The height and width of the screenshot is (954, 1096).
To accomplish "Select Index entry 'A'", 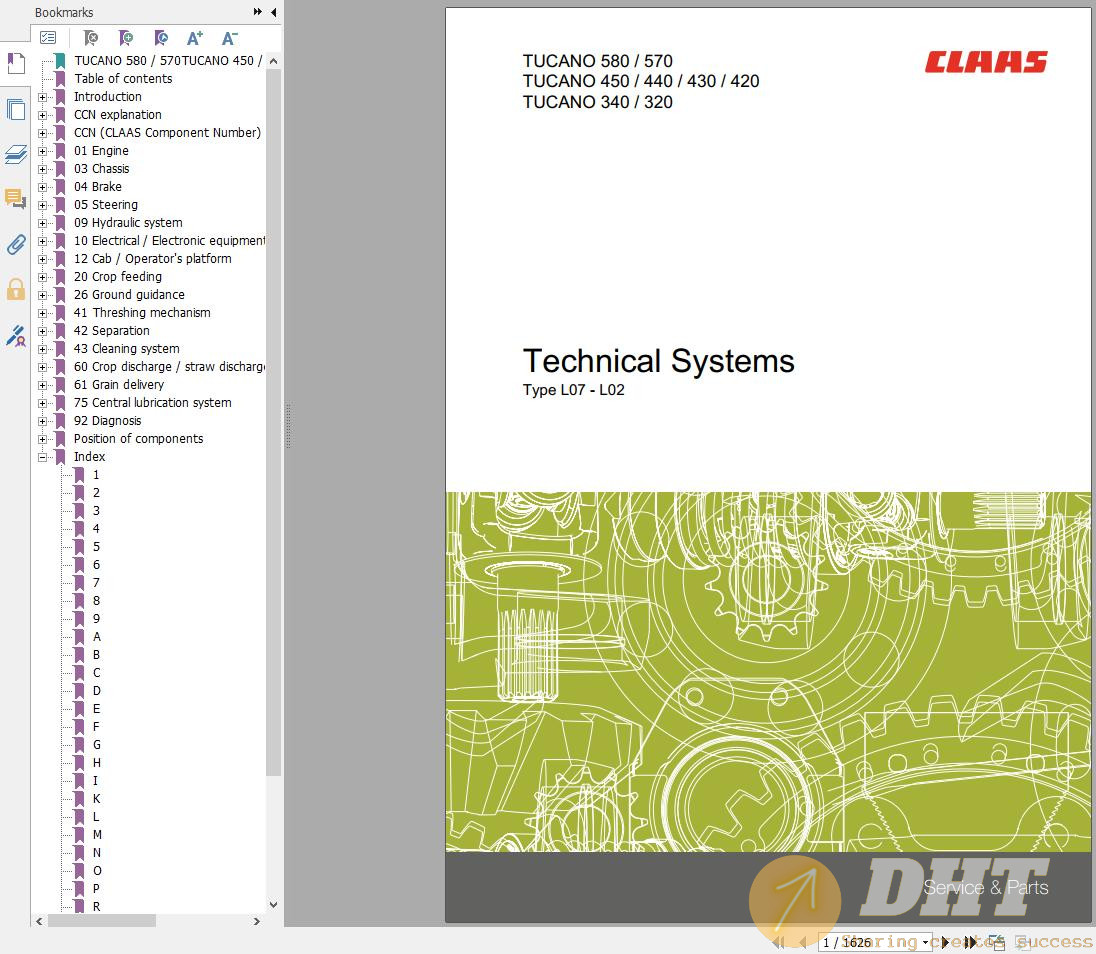I will tap(96, 637).
